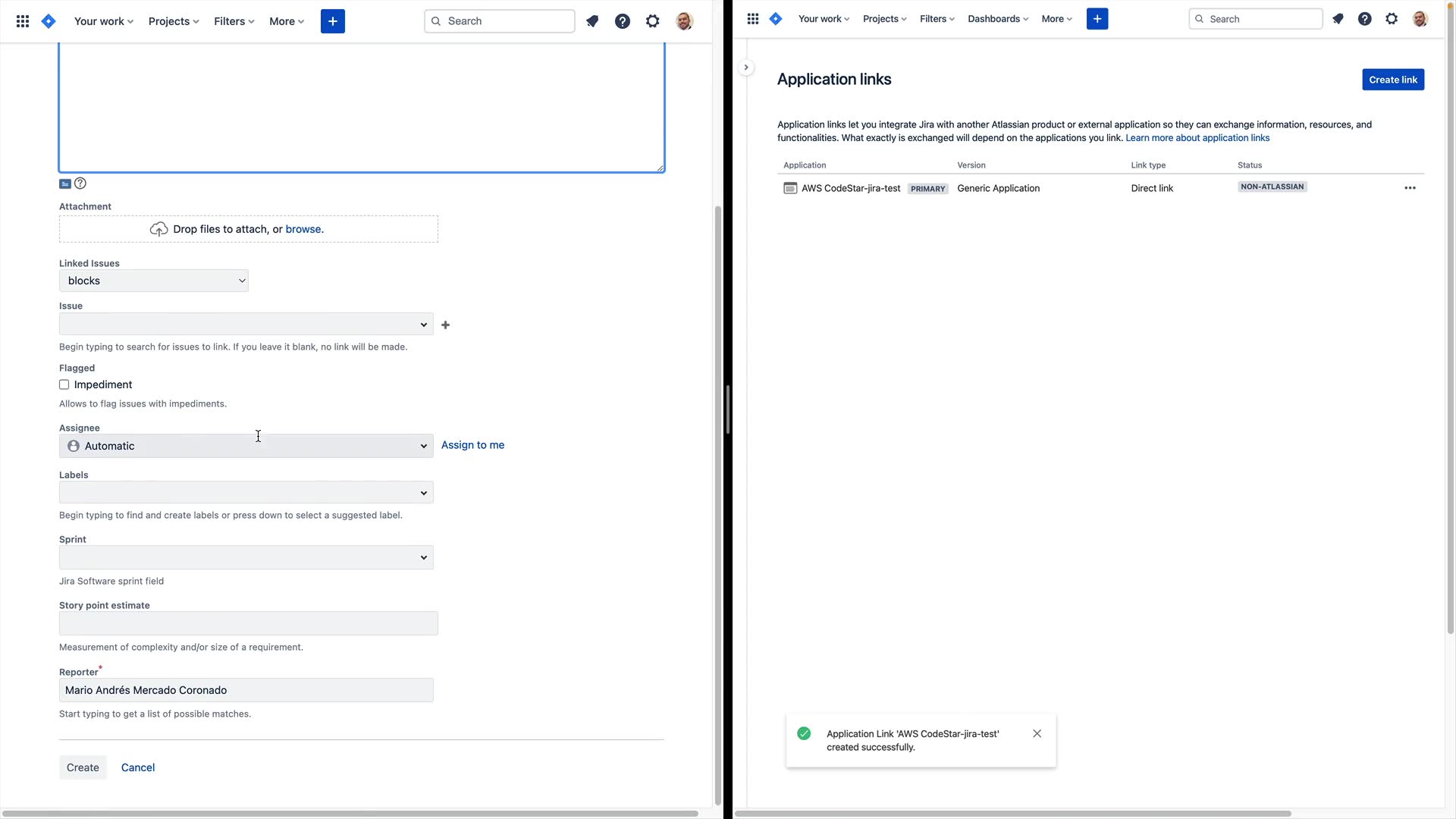The height and width of the screenshot is (819, 1456).
Task: Open app switcher grid in left window
Action: (23, 21)
